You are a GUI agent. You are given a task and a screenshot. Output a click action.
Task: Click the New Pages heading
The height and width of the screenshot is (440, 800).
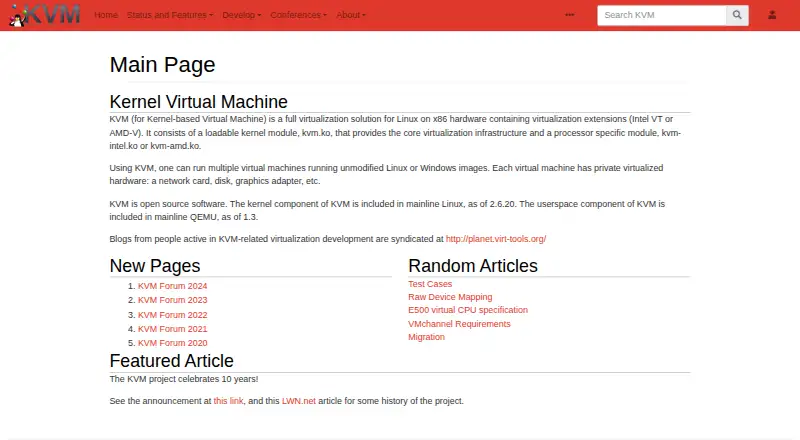point(155,266)
